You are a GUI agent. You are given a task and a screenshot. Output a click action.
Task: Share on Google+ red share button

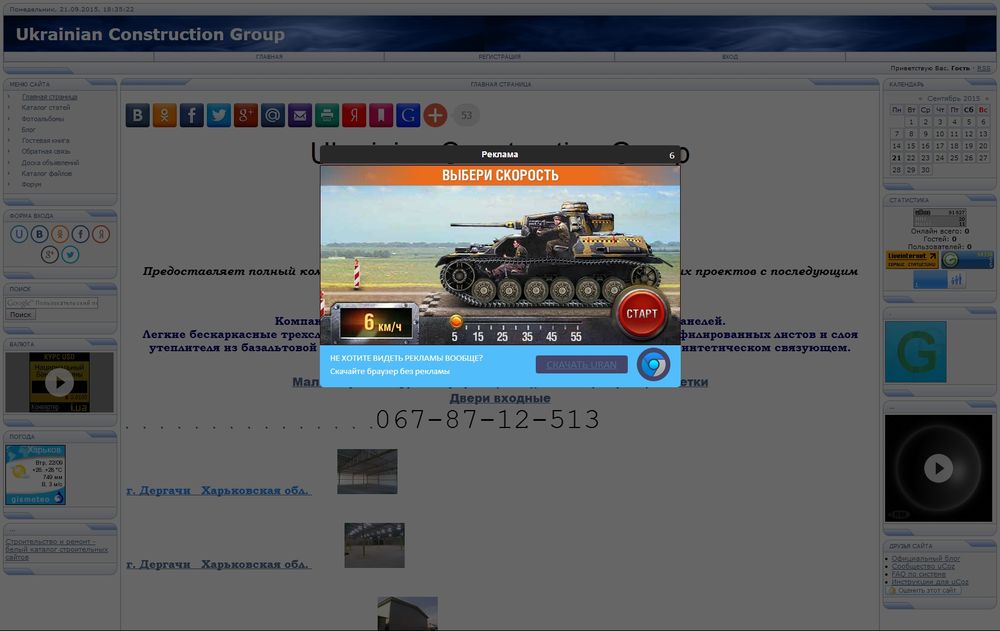point(246,115)
